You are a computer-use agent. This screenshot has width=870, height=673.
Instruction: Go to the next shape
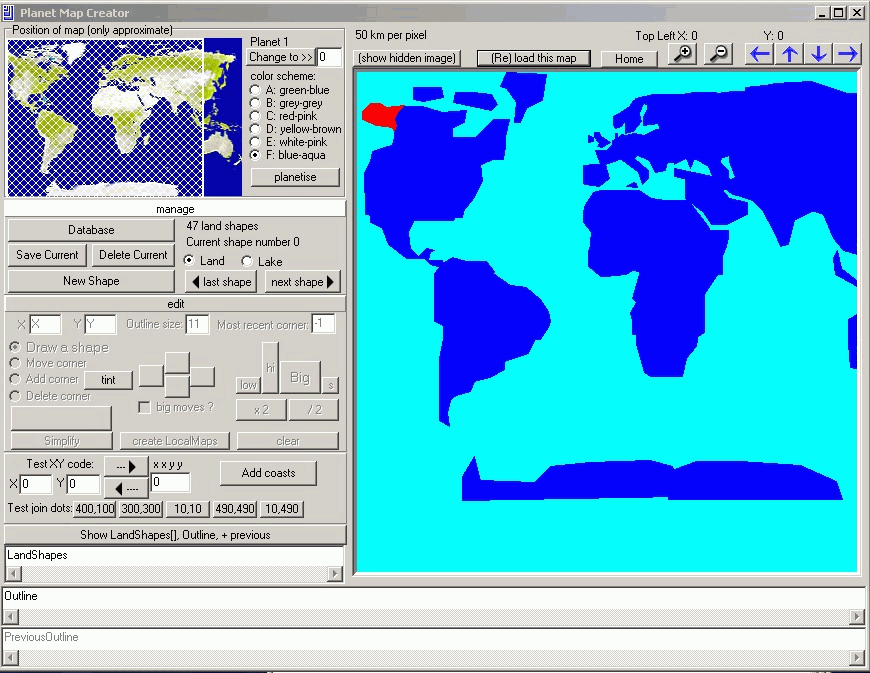[x=302, y=282]
